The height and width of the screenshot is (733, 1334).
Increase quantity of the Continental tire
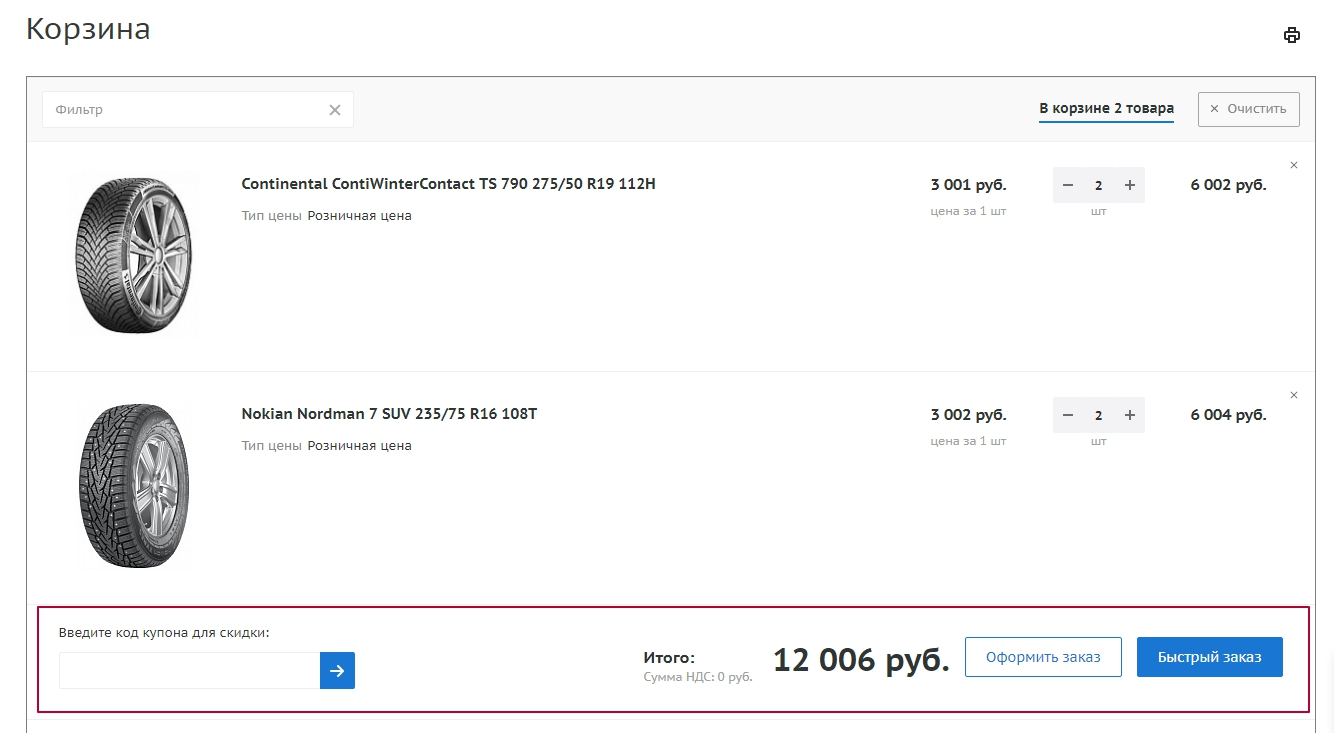coord(1130,185)
